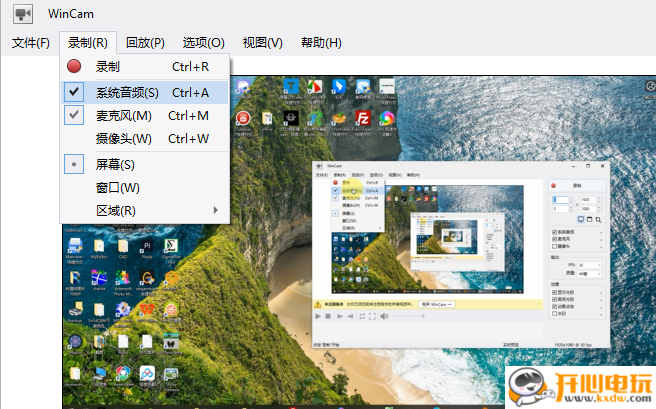Open the blue T shortcut icon in the preview
This screenshot has width=656, height=409.
click(x=291, y=87)
